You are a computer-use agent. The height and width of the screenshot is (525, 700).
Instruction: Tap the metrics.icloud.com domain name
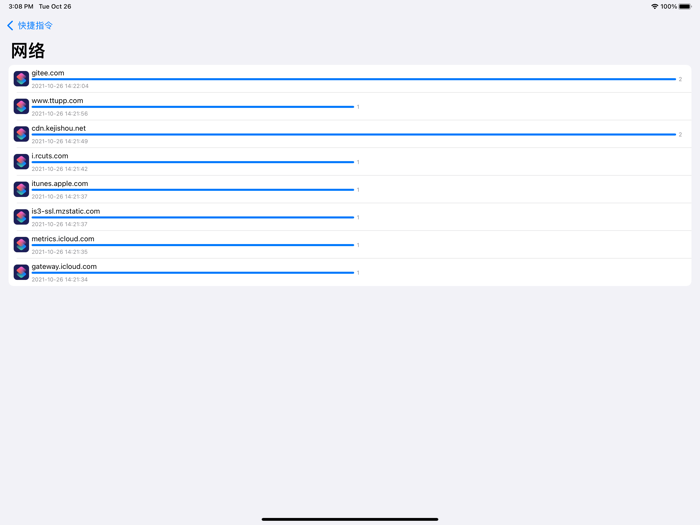(63, 239)
